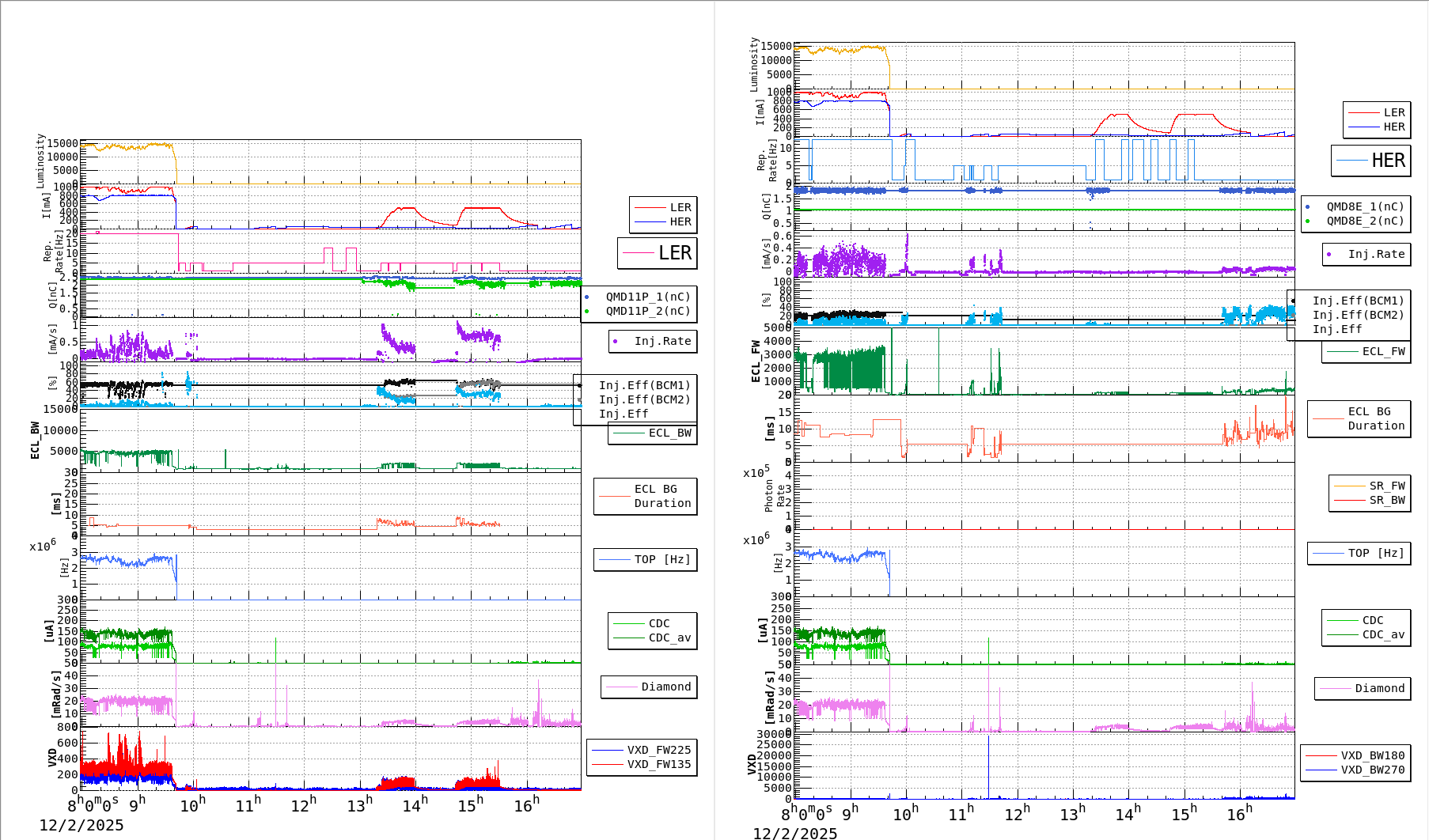Viewport: 1429px width, 840px height.
Task: Click Inj.Eff(BCM1) in the left panel legend
Action: click(x=644, y=385)
